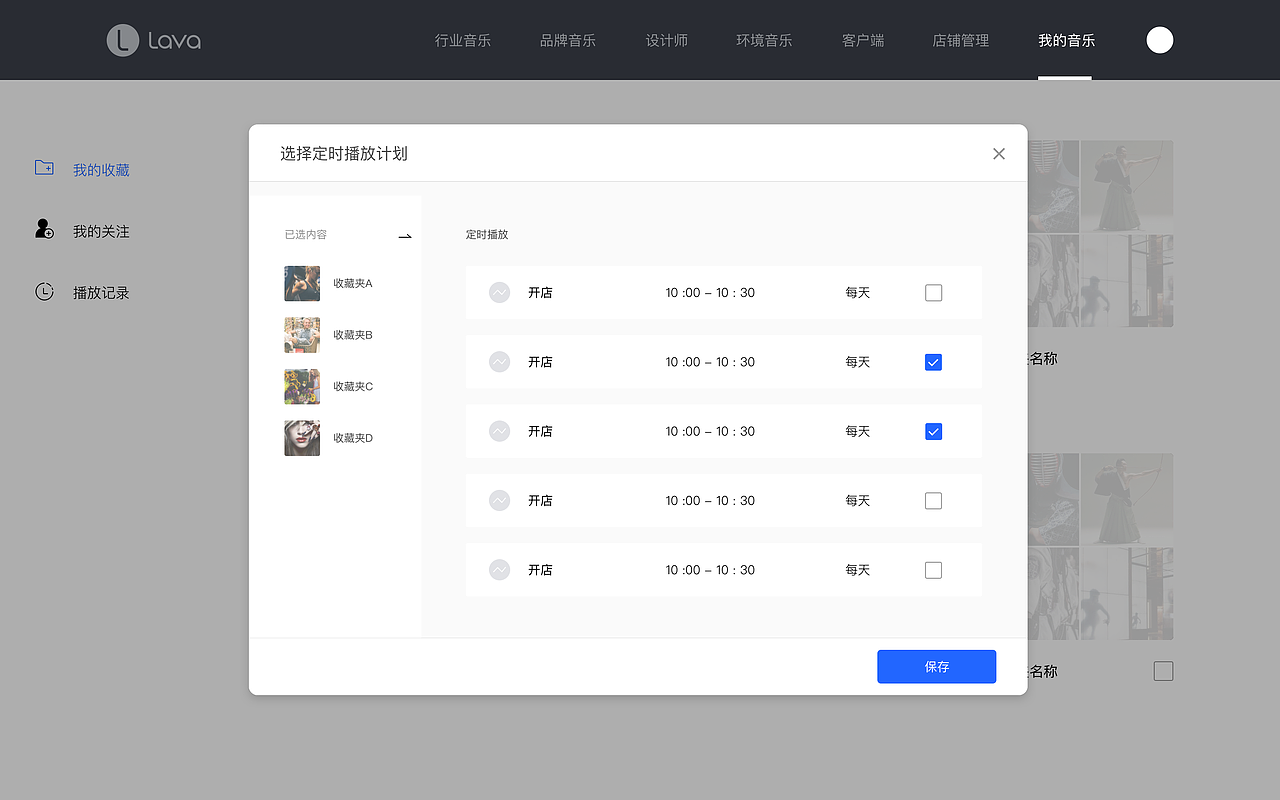Image resolution: width=1280 pixels, height=800 pixels.
Task: Click the round icon in the second 开店 row
Action: tap(499, 362)
